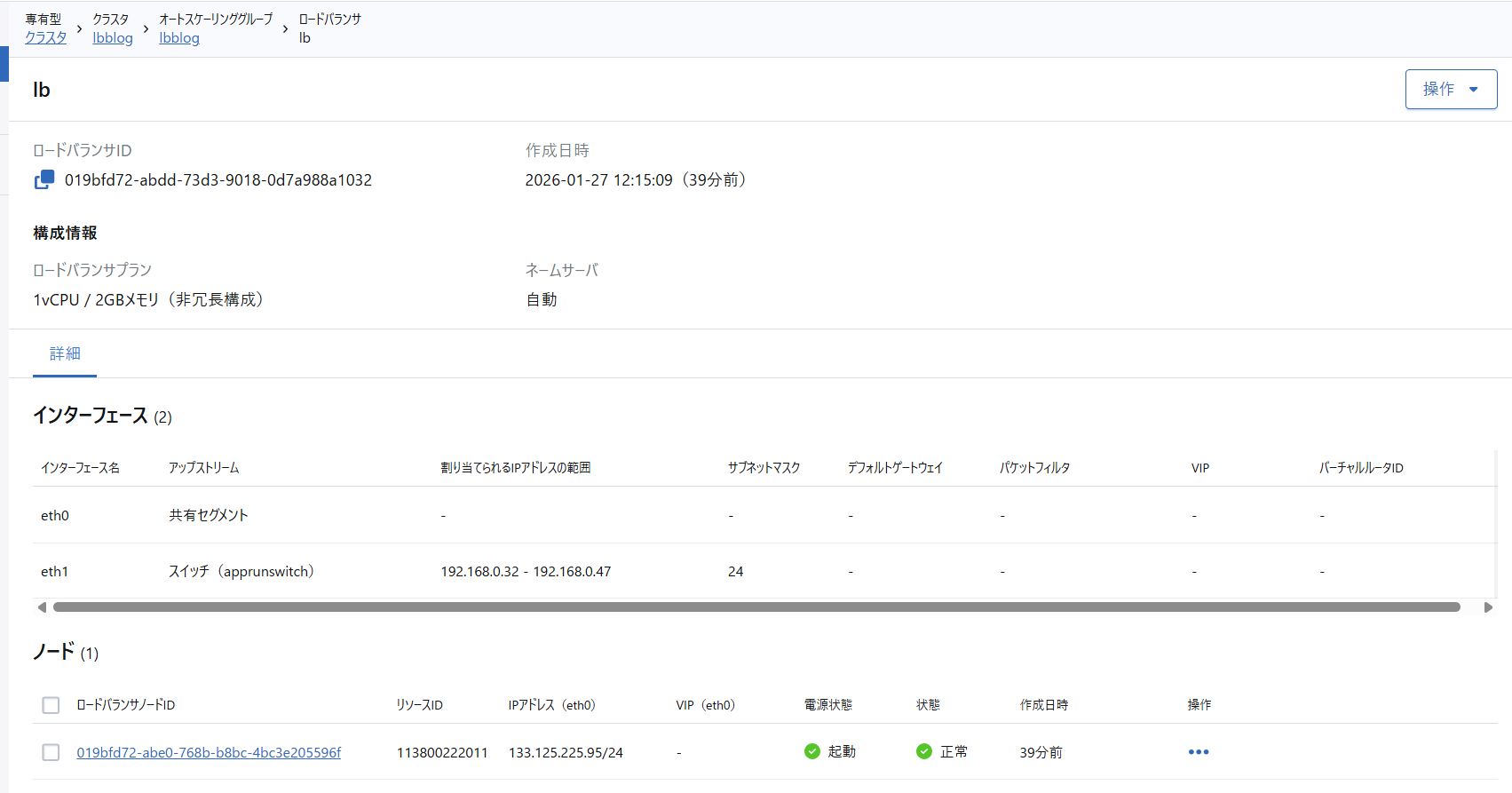The height and width of the screenshot is (793, 1512).
Task: Check the node row 019bfd72-abe0 checkbox
Action: pos(51,752)
